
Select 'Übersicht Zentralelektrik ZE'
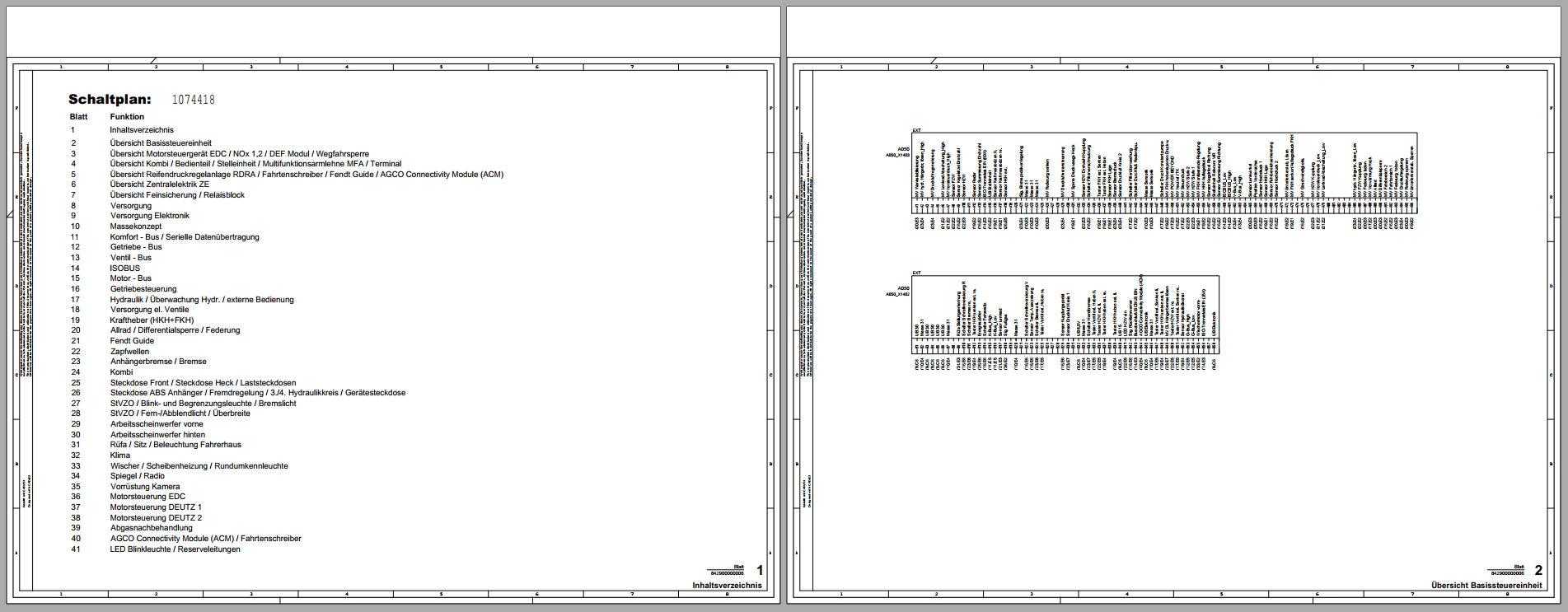pos(160,185)
